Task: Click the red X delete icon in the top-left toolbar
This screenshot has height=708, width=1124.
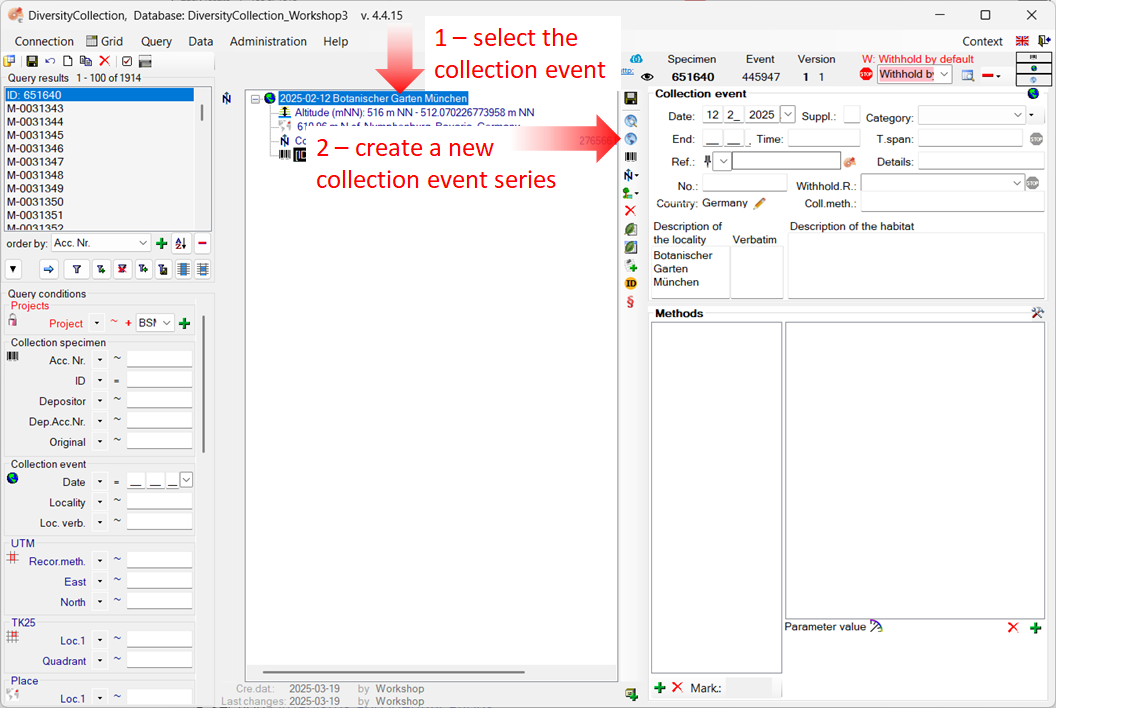Action: pos(104,61)
